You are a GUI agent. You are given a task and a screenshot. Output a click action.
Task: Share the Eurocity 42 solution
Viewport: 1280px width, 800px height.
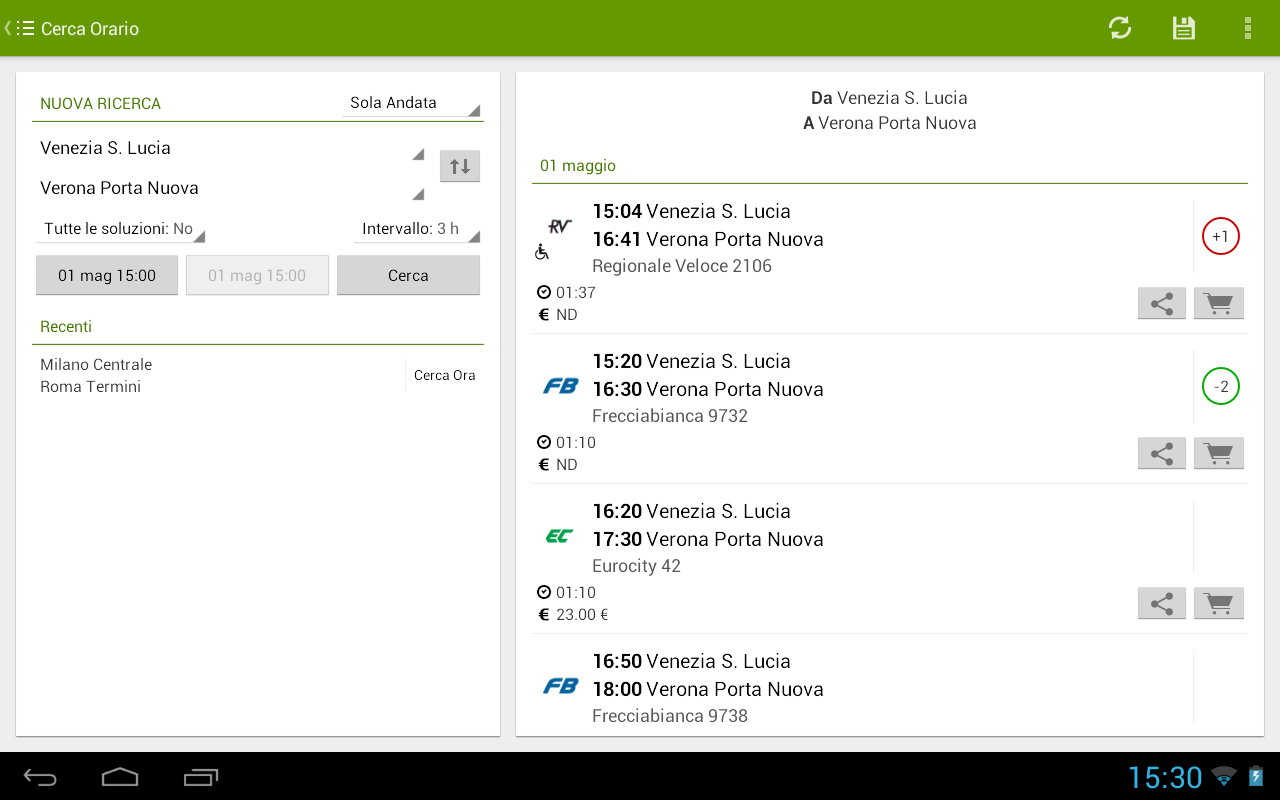click(x=1161, y=603)
